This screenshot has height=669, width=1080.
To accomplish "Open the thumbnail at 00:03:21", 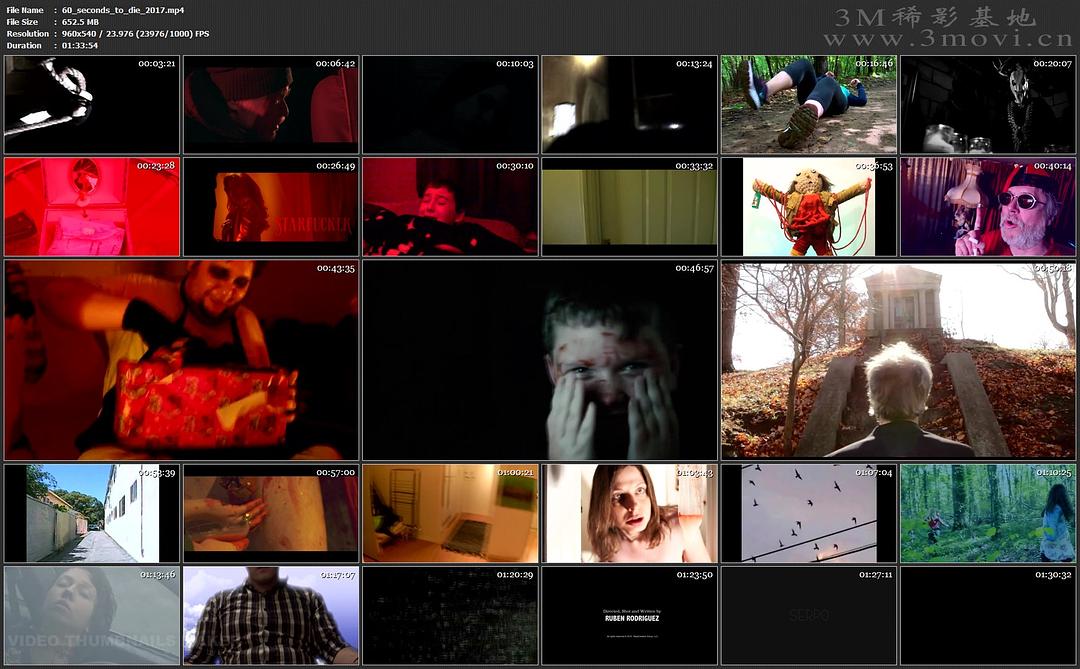I will click(92, 105).
